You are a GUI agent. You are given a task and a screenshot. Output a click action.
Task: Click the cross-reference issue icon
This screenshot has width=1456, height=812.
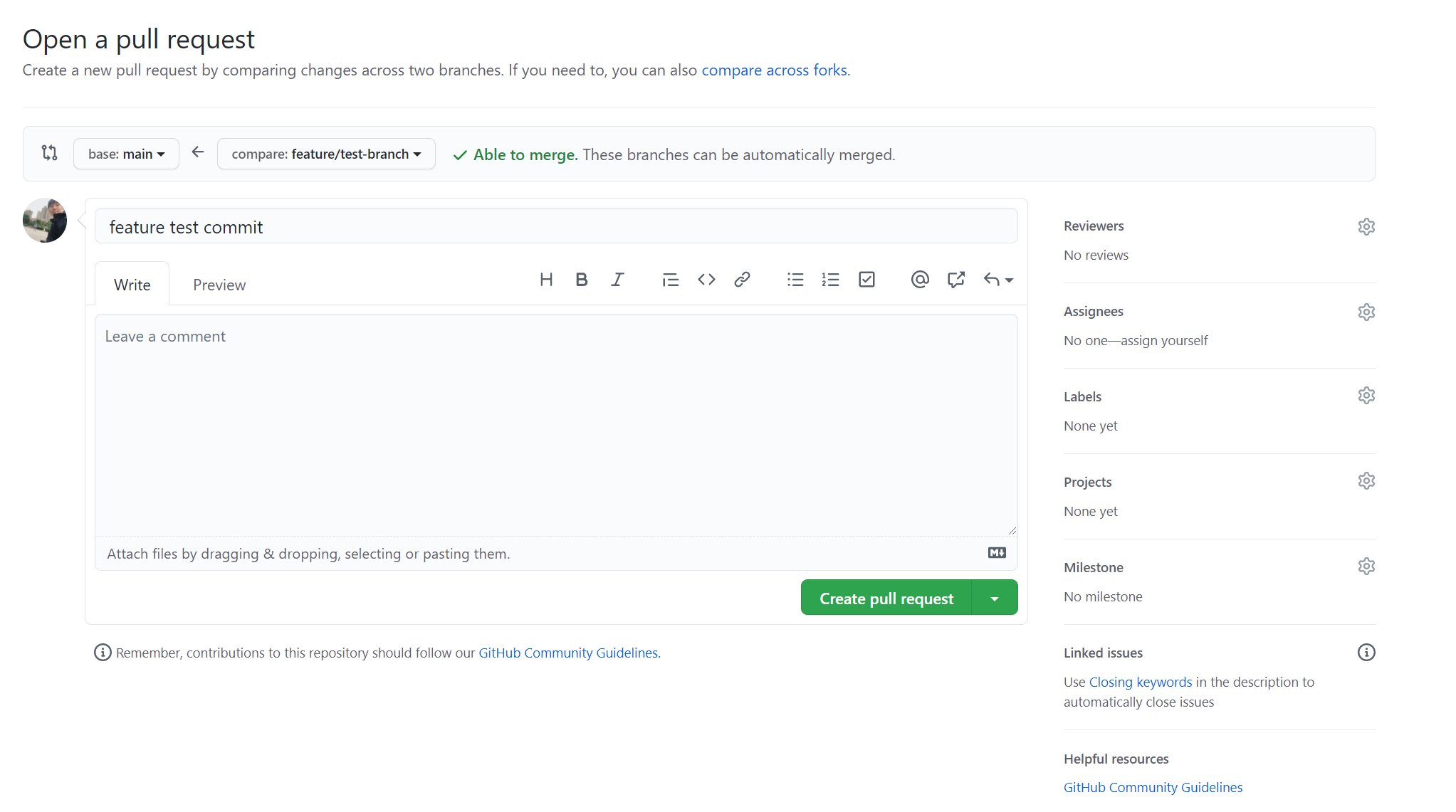click(x=956, y=280)
